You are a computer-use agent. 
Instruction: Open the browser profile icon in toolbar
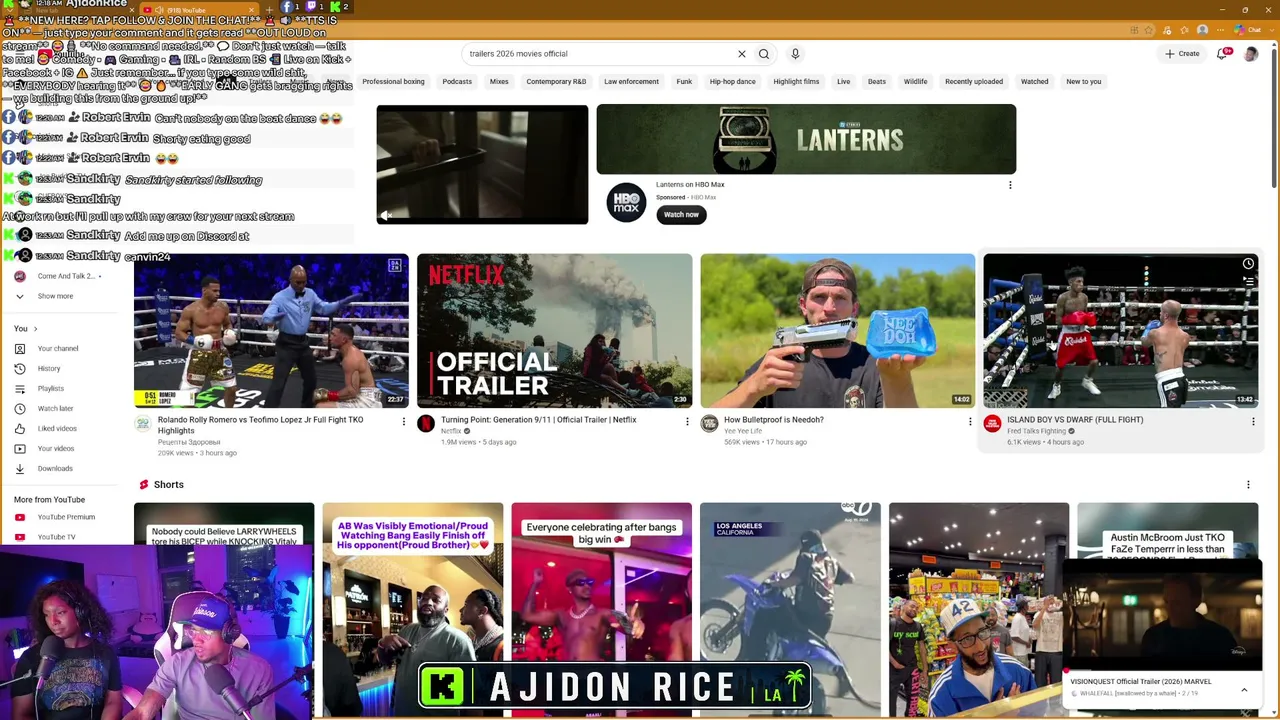1202,30
